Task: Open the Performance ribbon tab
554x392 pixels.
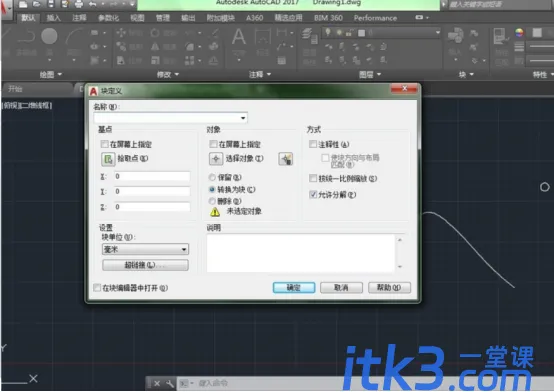Action: 375,18
